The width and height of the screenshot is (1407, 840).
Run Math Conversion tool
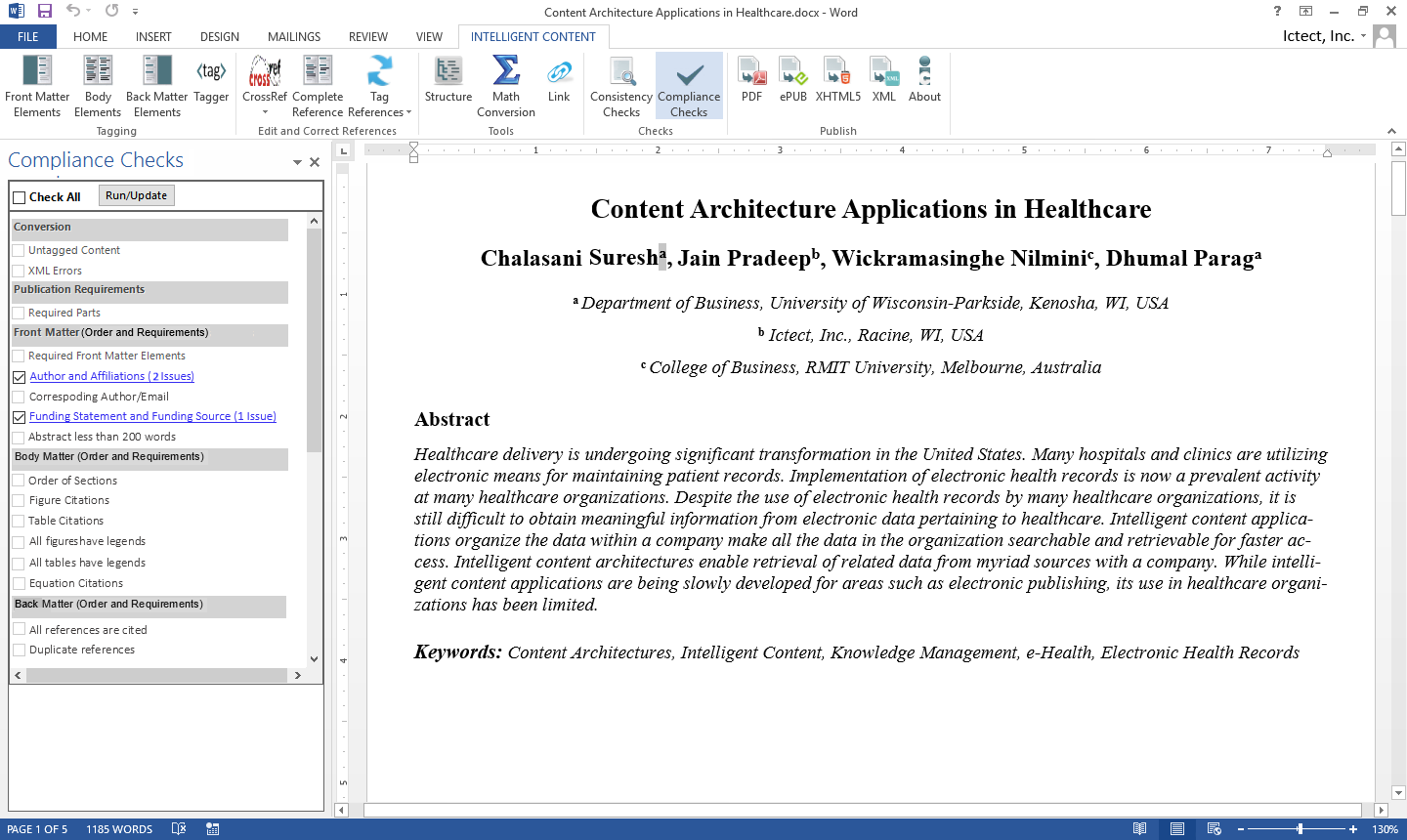[x=506, y=86]
